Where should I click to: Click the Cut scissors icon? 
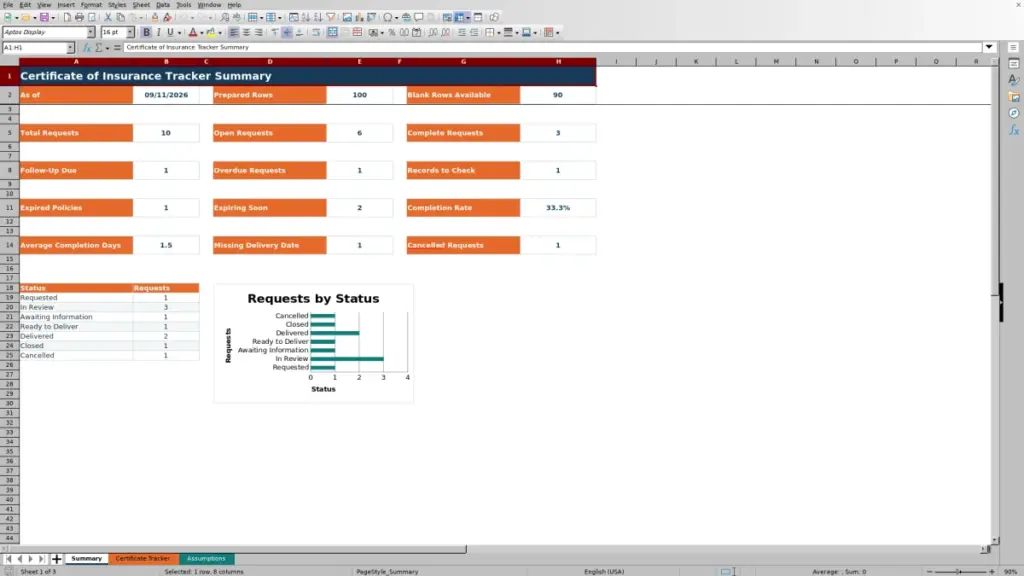[108, 17]
